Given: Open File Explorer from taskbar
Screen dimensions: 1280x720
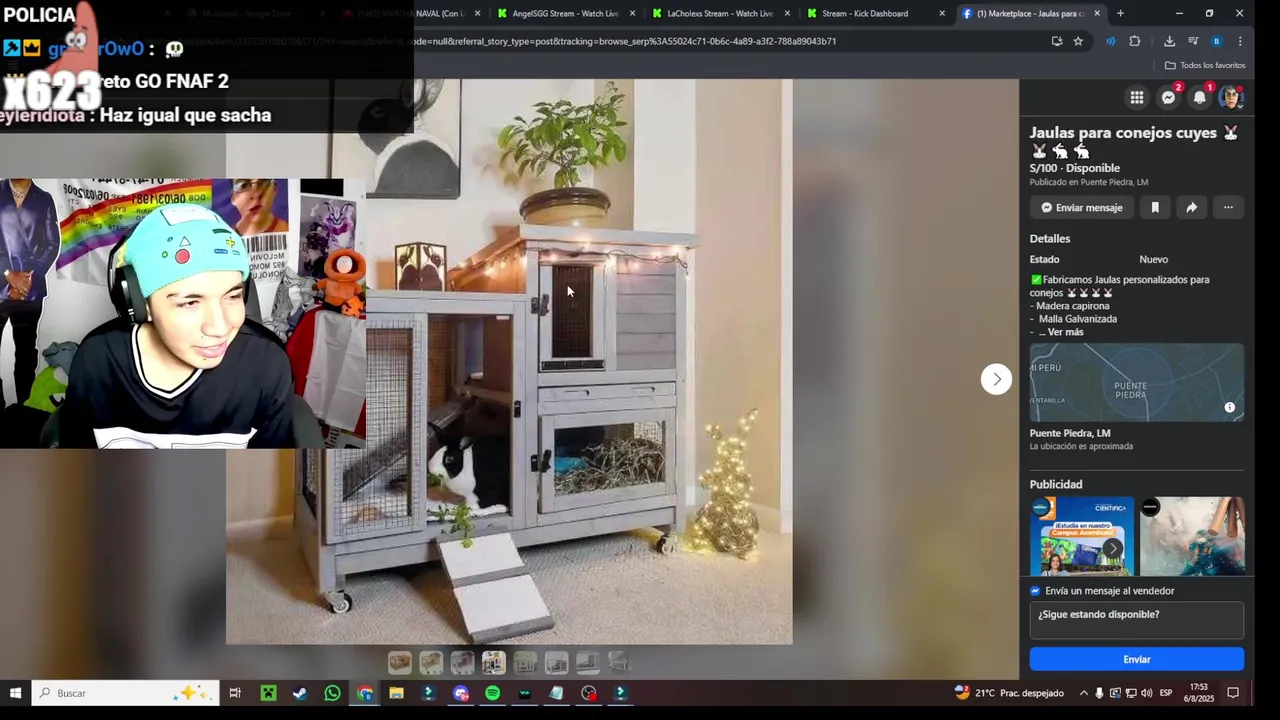Looking at the screenshot, I should click(397, 693).
